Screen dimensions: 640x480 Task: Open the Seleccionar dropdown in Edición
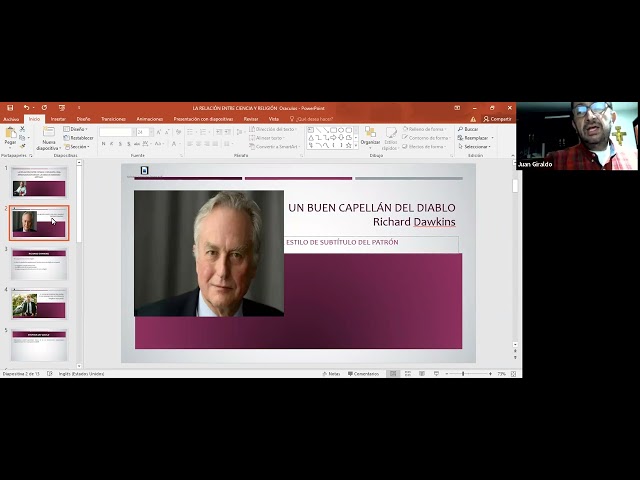click(x=474, y=147)
